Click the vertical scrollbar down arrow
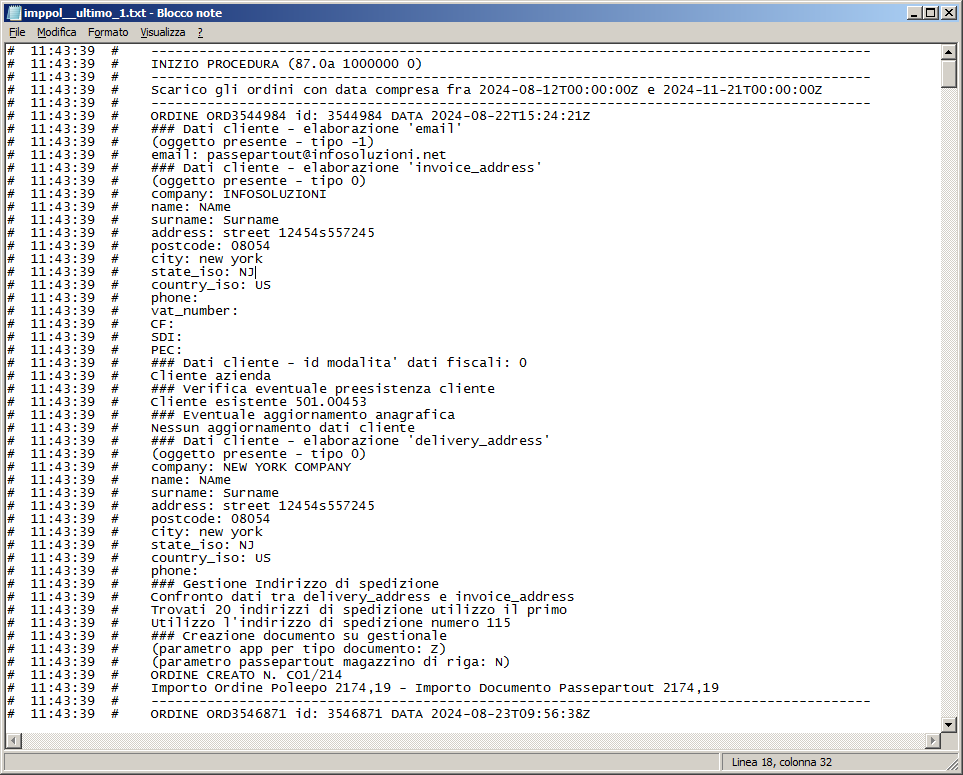963x775 pixels. tap(948, 724)
